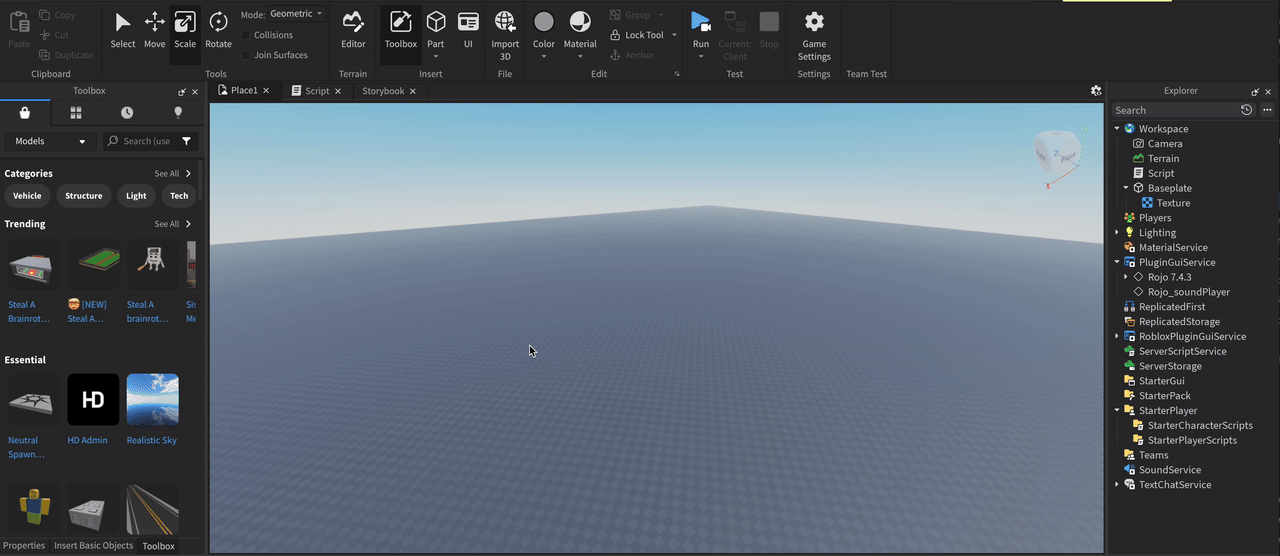Click See All next to Trending
Screen dimensions: 1280x556
pyautogui.click(x=172, y=224)
